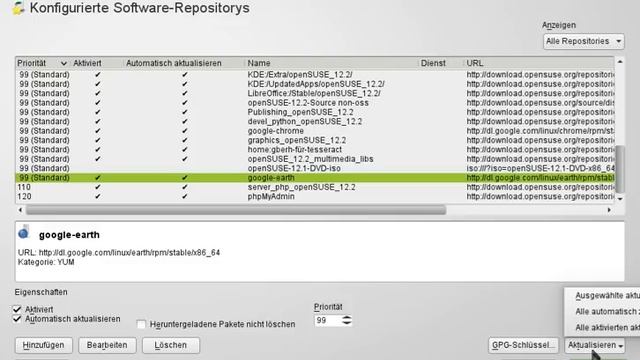This screenshot has height=360, width=640.
Task: Sort by the Priorität column header
Action: [x=42, y=63]
